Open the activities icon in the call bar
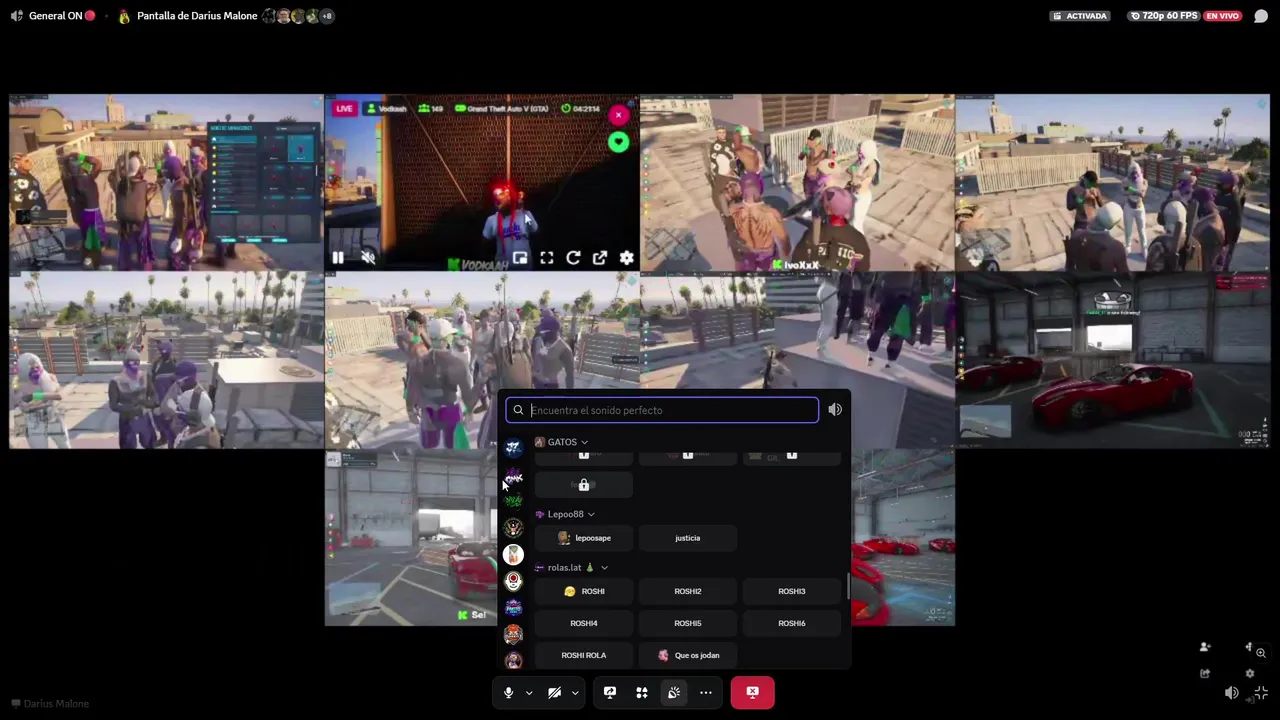The image size is (1280, 720). [x=642, y=692]
